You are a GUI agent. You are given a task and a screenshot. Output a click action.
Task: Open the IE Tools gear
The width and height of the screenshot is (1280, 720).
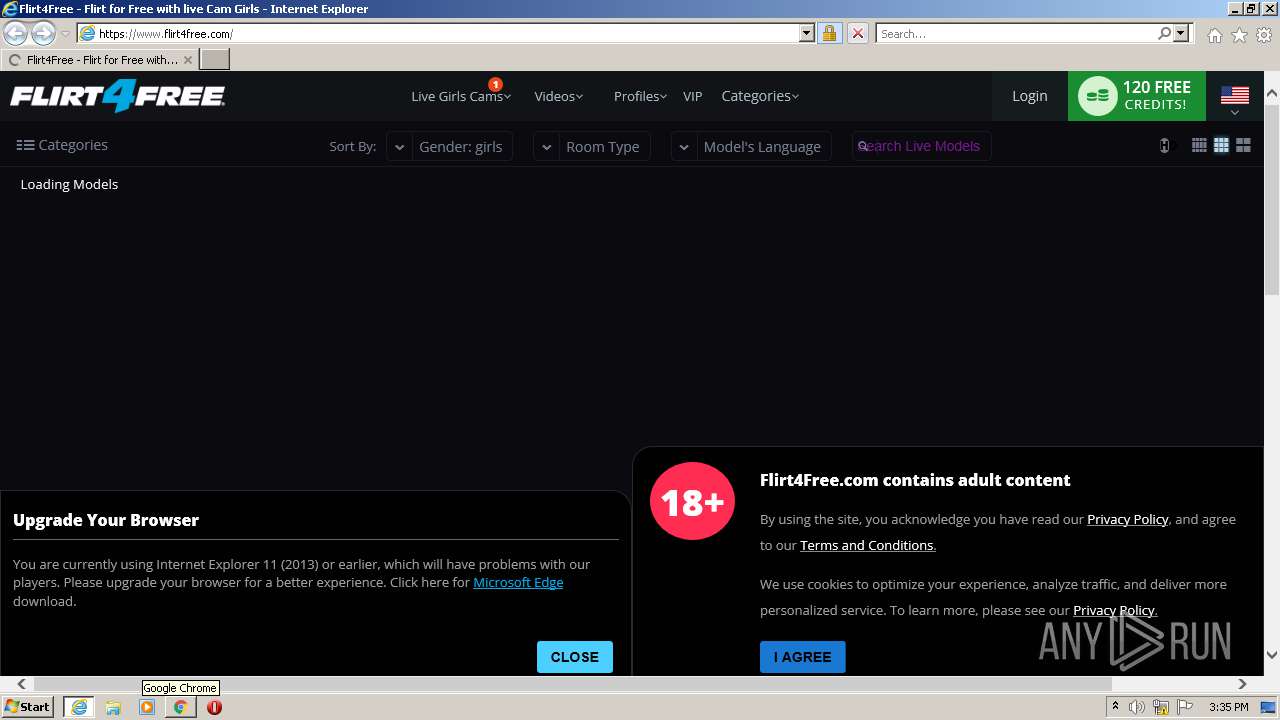1264,35
